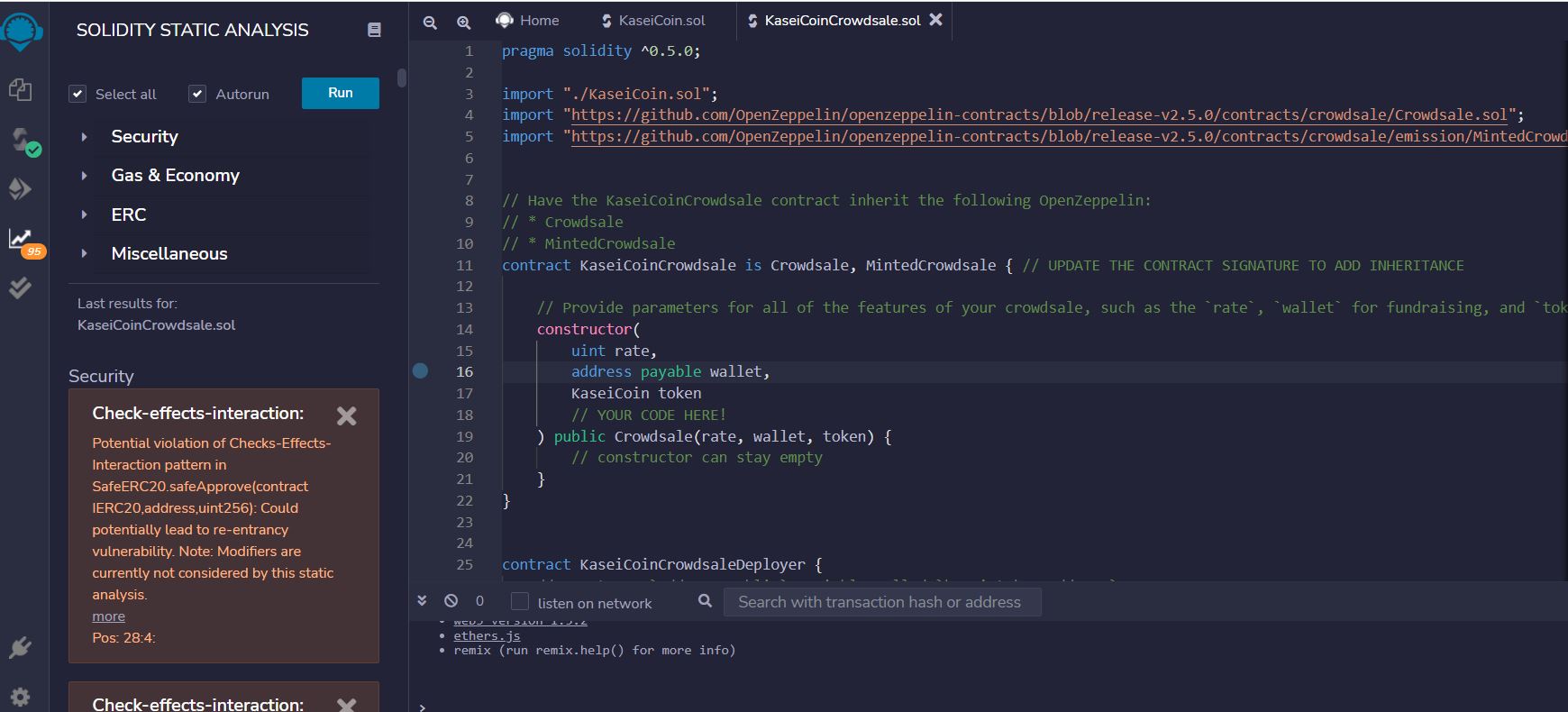Open the Plugin Manager plug icon
This screenshot has width=1568, height=712.
[20, 647]
